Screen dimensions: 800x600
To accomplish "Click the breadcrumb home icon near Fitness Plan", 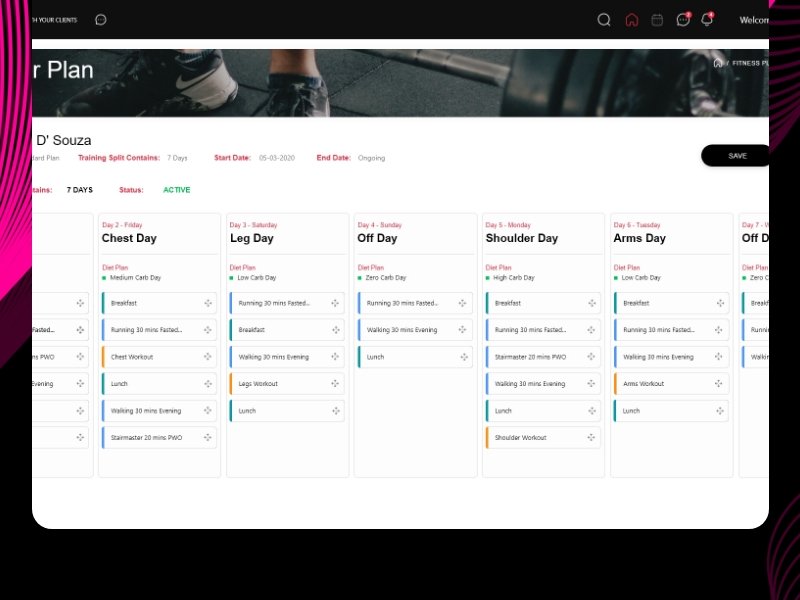I will [717, 63].
